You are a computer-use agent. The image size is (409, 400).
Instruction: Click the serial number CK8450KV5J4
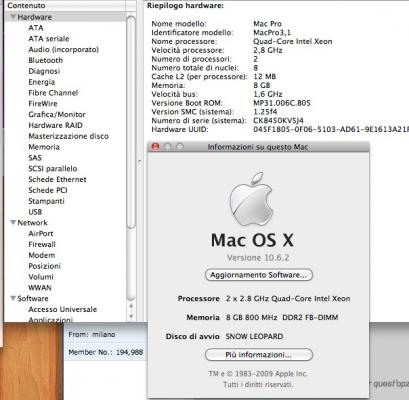point(278,121)
